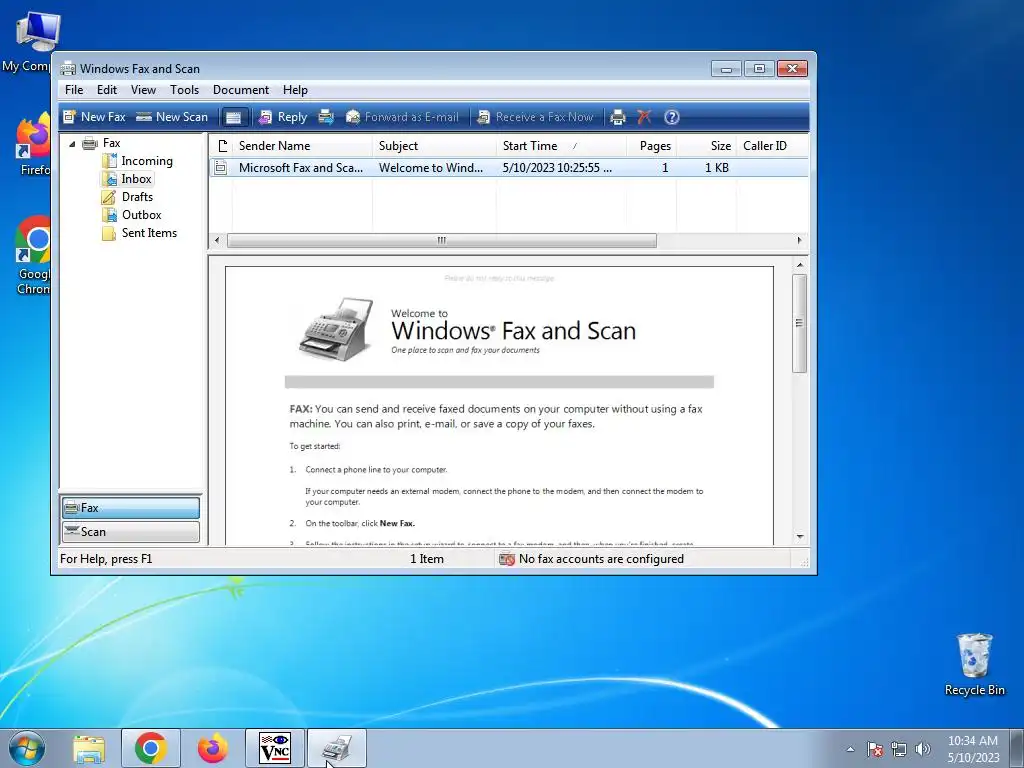Sort by Subject column header
Viewport: 1024px width, 768px height.
434,146
